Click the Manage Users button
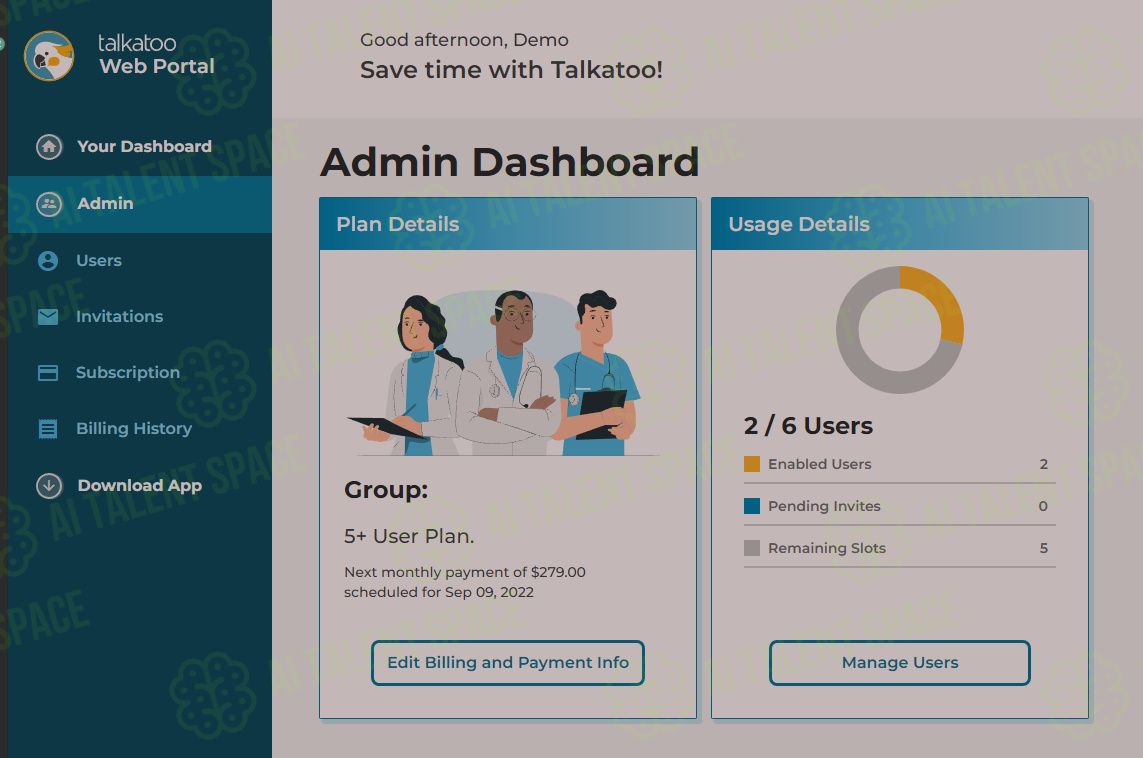 pyautogui.click(x=900, y=663)
